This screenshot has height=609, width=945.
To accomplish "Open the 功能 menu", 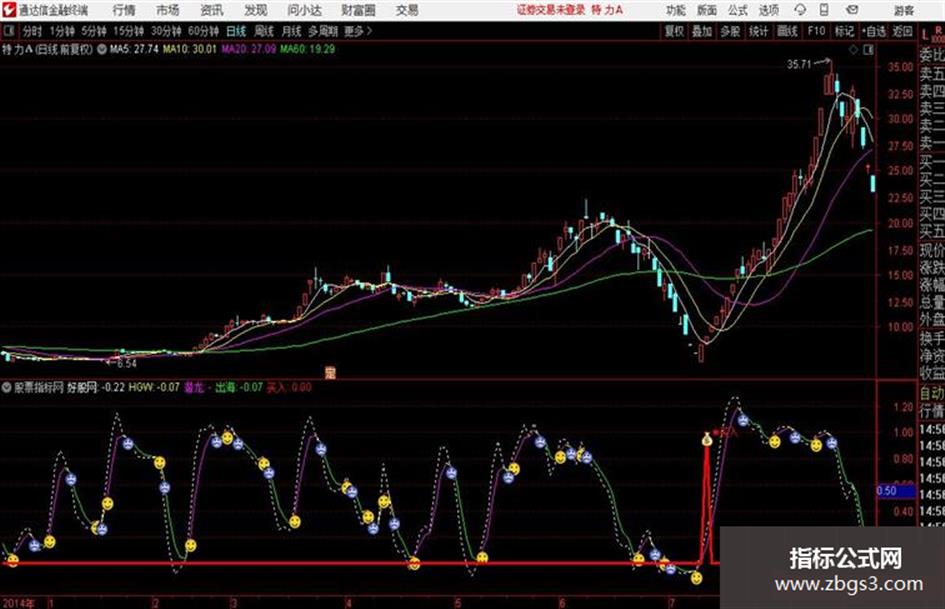I will point(676,10).
